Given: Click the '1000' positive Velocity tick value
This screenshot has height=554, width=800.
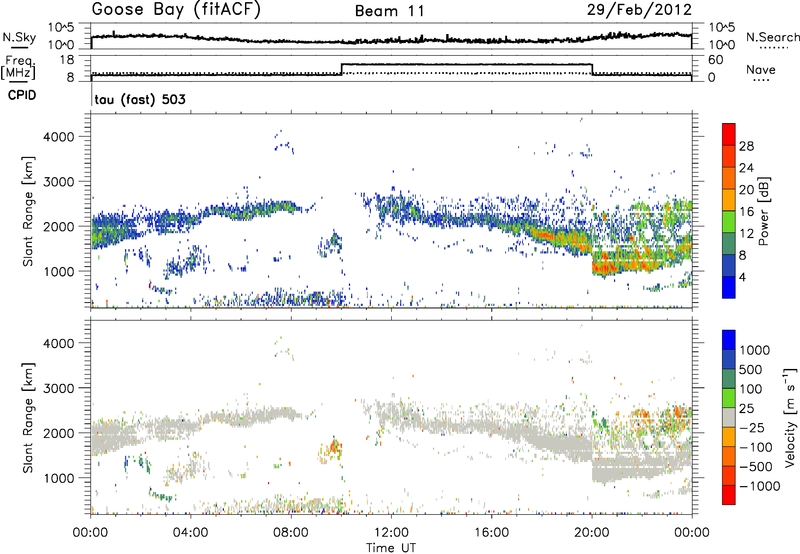Looking at the screenshot, I should pos(754,350).
